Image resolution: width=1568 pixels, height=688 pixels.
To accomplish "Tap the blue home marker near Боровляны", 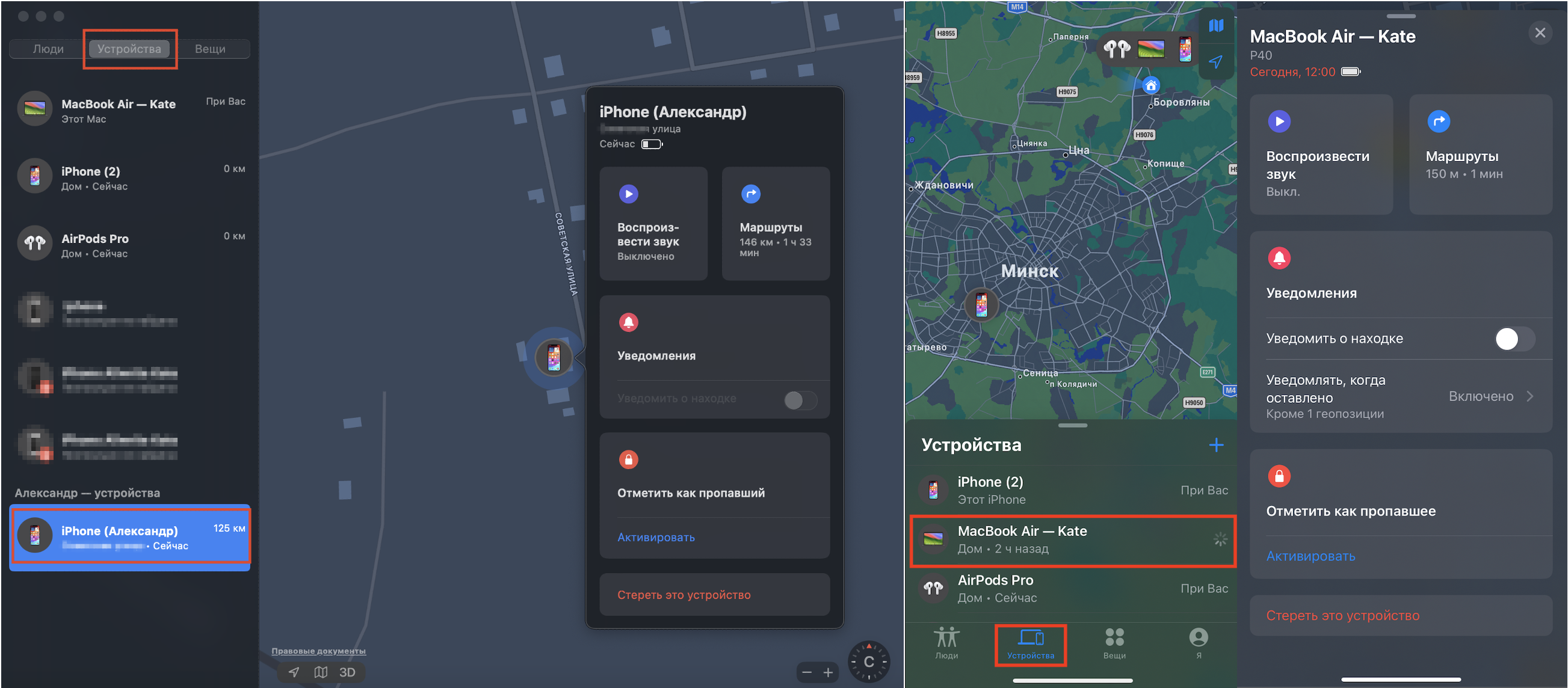I will pos(1150,86).
